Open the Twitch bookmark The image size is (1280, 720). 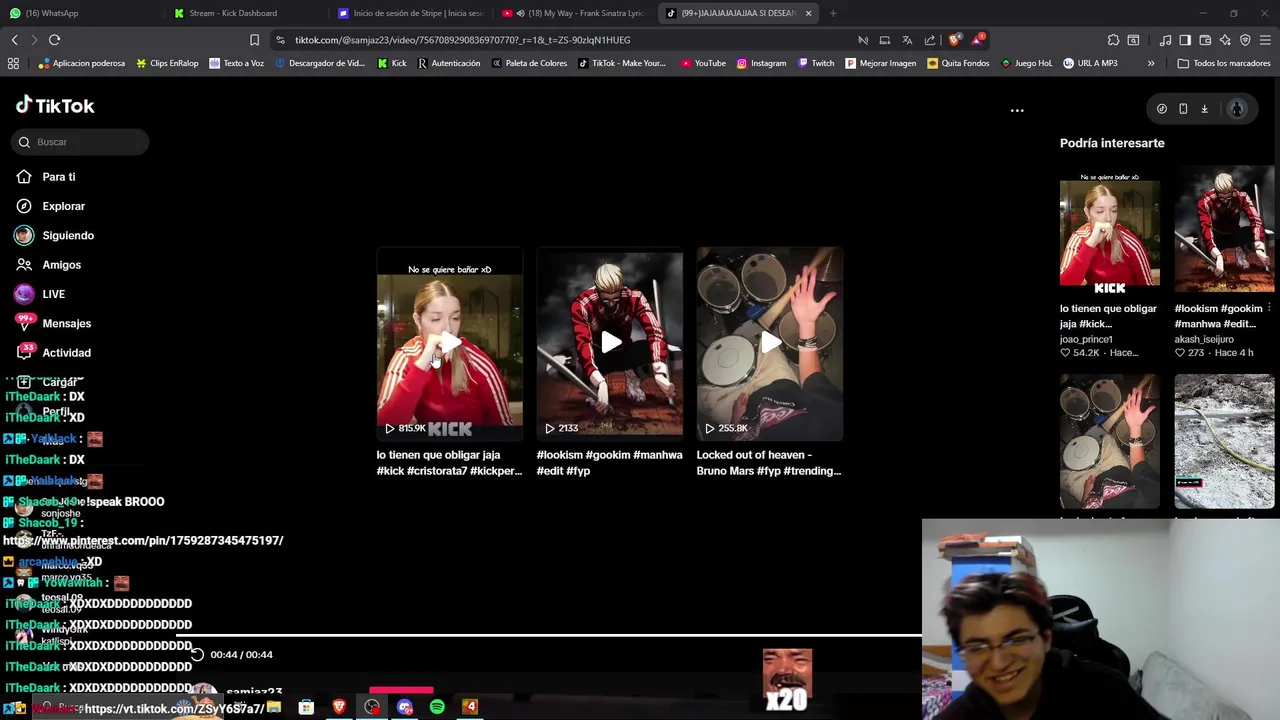[x=815, y=63]
